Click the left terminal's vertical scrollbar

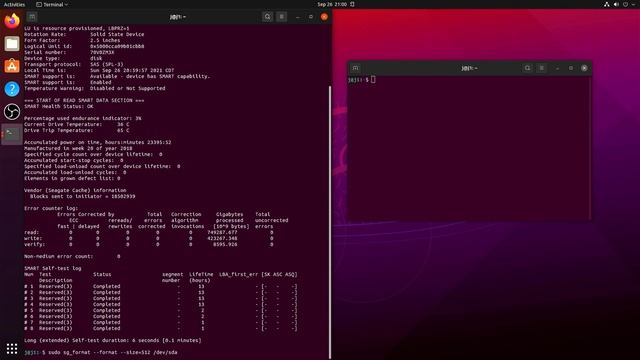pyautogui.click(x=329, y=222)
